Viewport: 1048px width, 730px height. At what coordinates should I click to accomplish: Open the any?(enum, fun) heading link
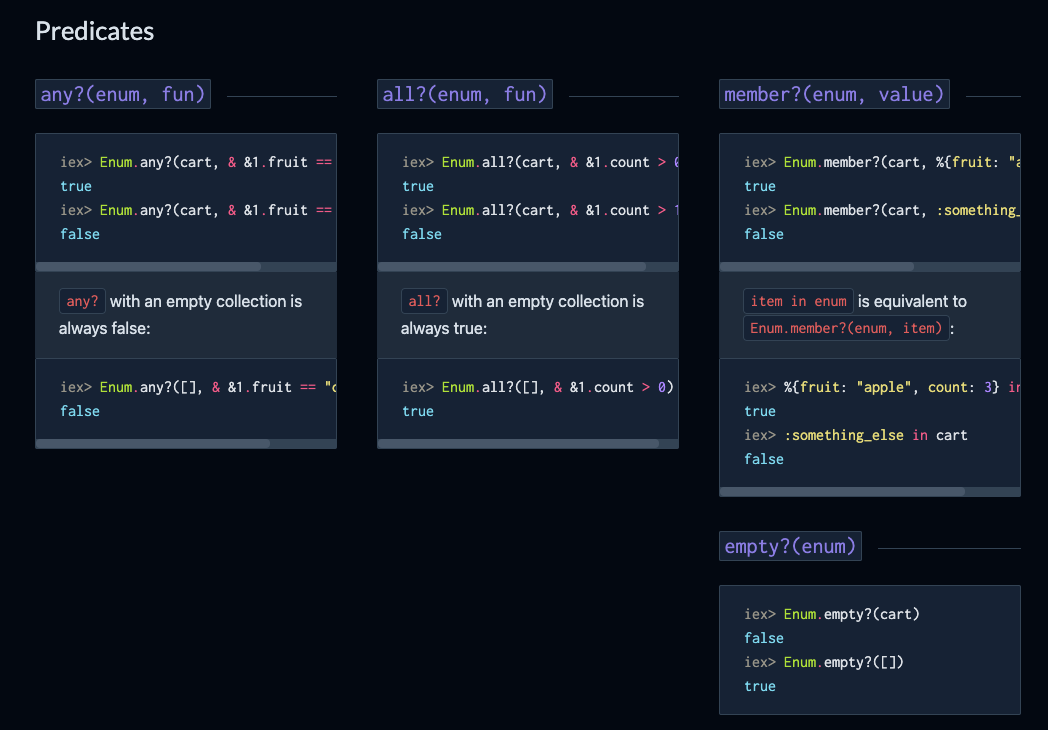(123, 94)
